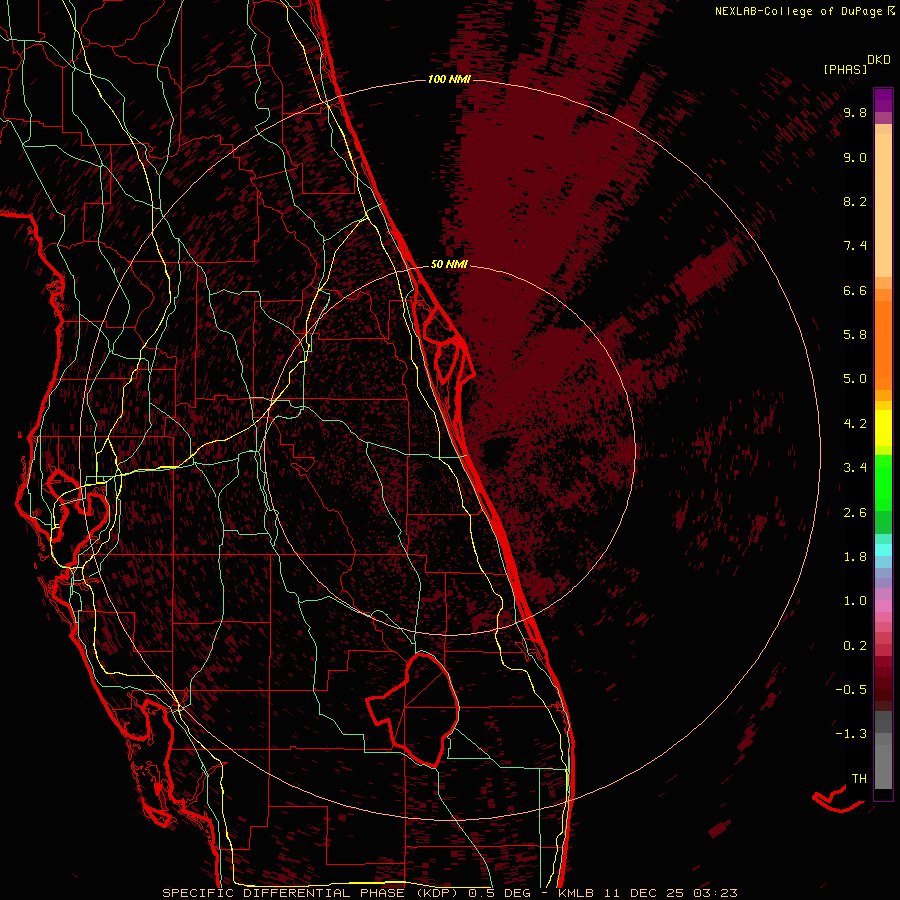Click the 5.0 value on the scale
This screenshot has width=900, height=900.
click(x=855, y=379)
